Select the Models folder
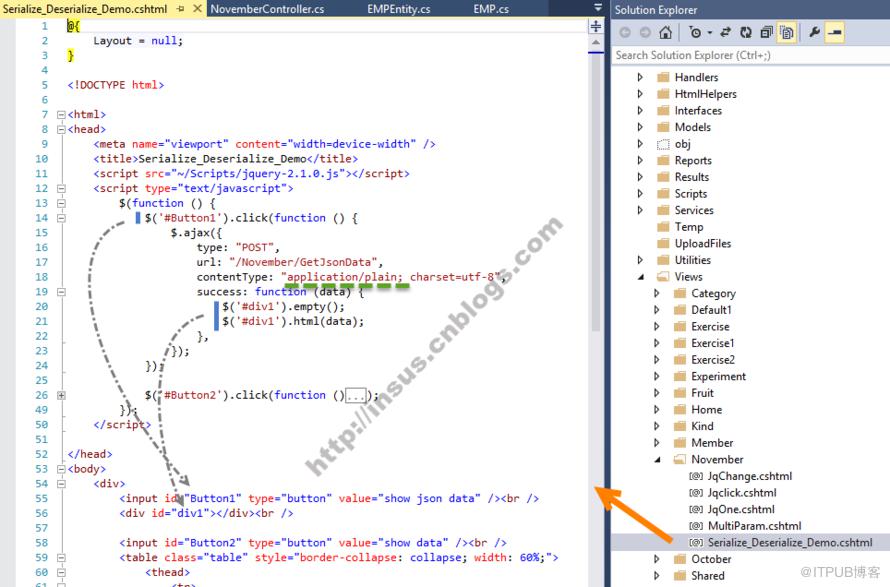Viewport: 890px width, 587px height. 692,127
